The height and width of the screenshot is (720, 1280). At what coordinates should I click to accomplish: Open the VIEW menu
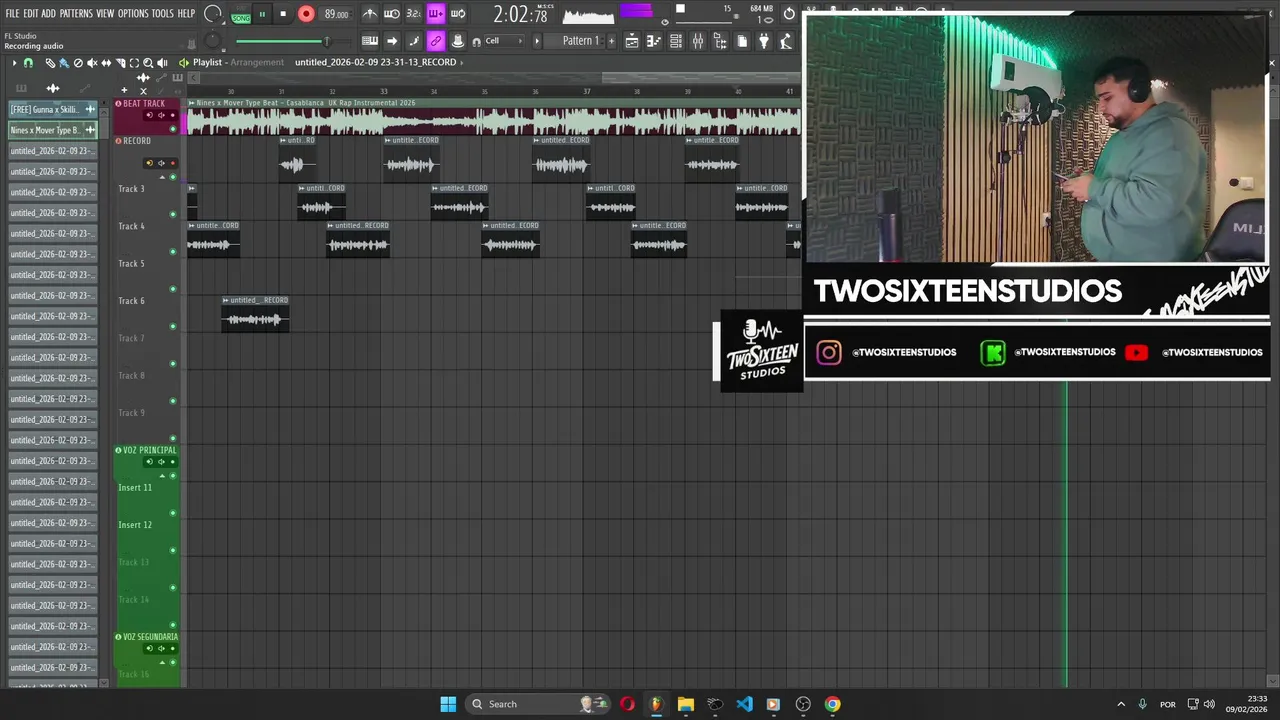(x=105, y=14)
